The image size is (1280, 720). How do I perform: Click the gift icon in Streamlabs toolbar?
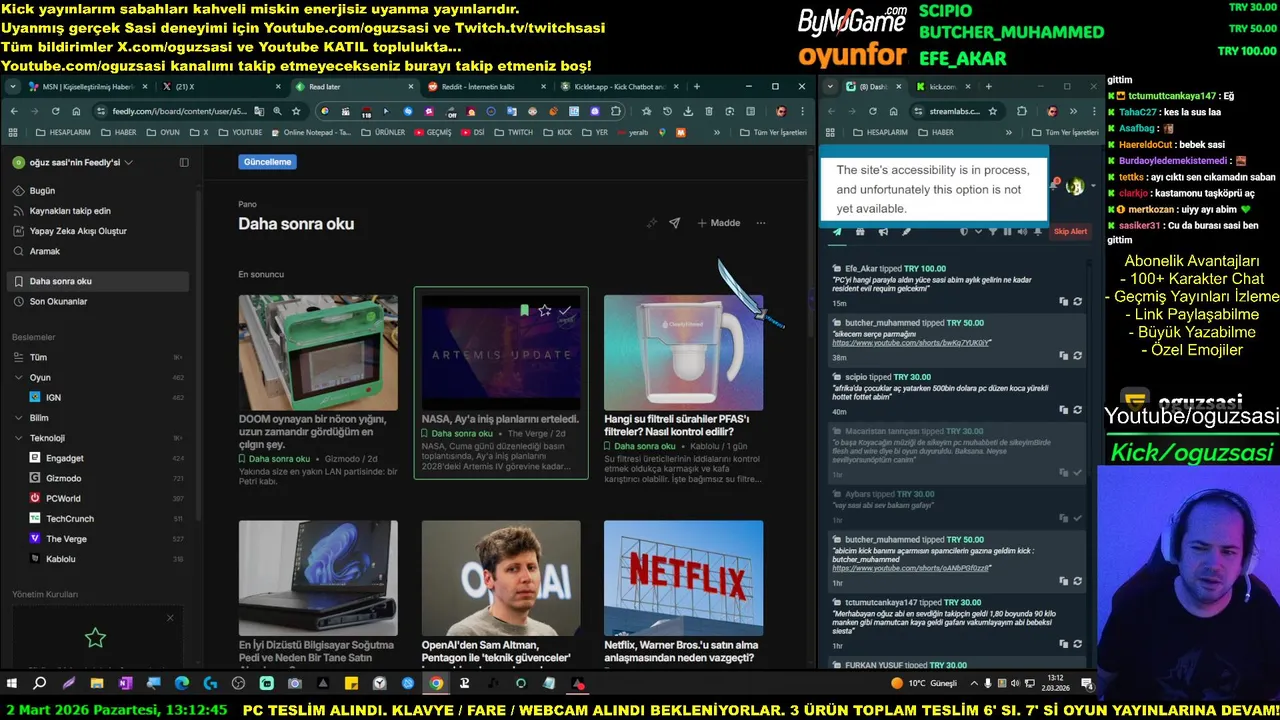tap(860, 231)
